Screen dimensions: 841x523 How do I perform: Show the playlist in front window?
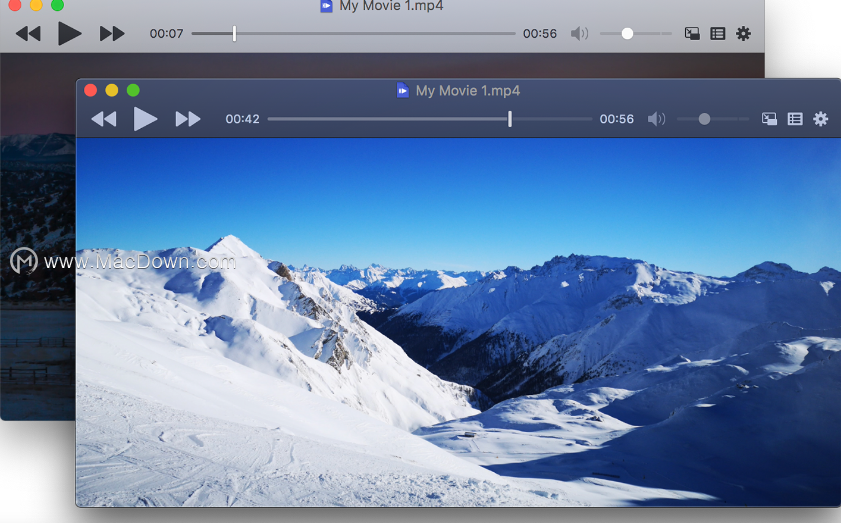coord(795,119)
